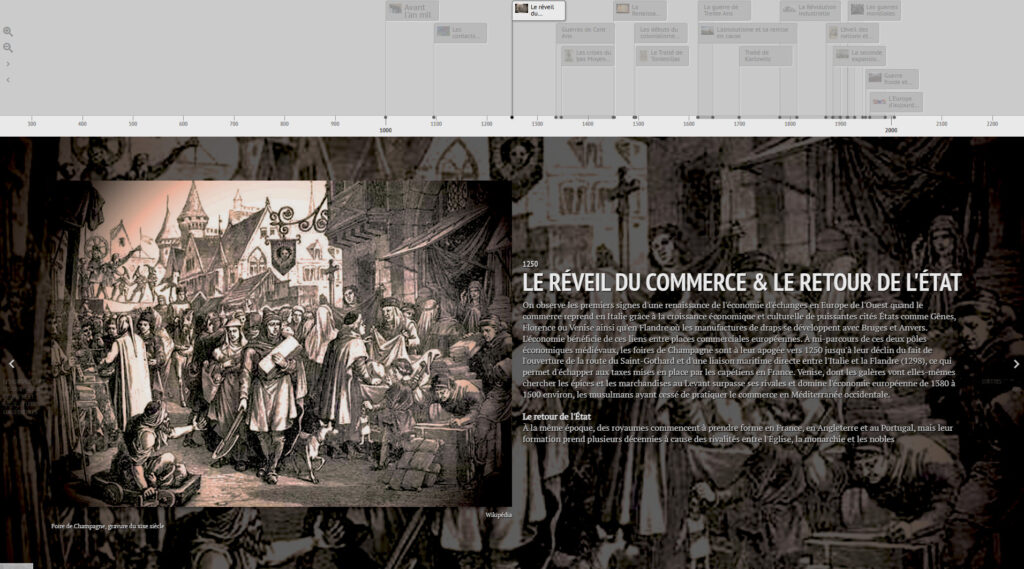Click the 1500 tick label on time axis
Viewport: 1024px width, 569px height.
tap(638, 123)
